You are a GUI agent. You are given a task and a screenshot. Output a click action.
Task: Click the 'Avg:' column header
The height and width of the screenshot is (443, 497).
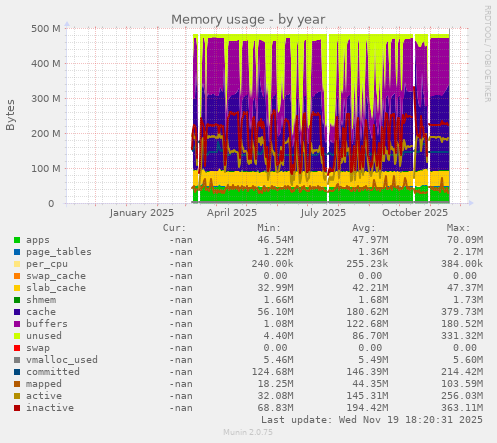pos(364,228)
